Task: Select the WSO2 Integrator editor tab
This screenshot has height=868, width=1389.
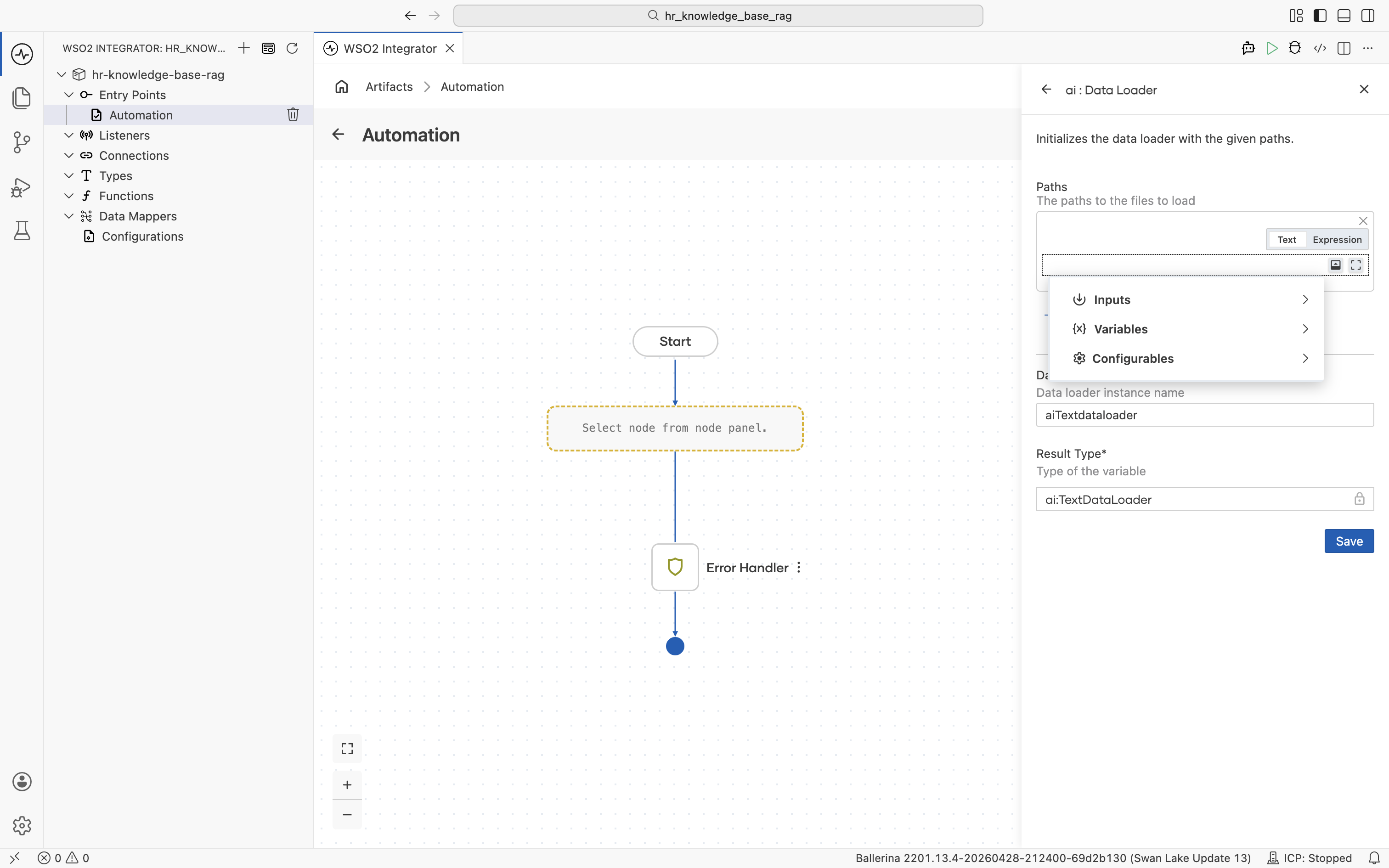Action: (389, 48)
